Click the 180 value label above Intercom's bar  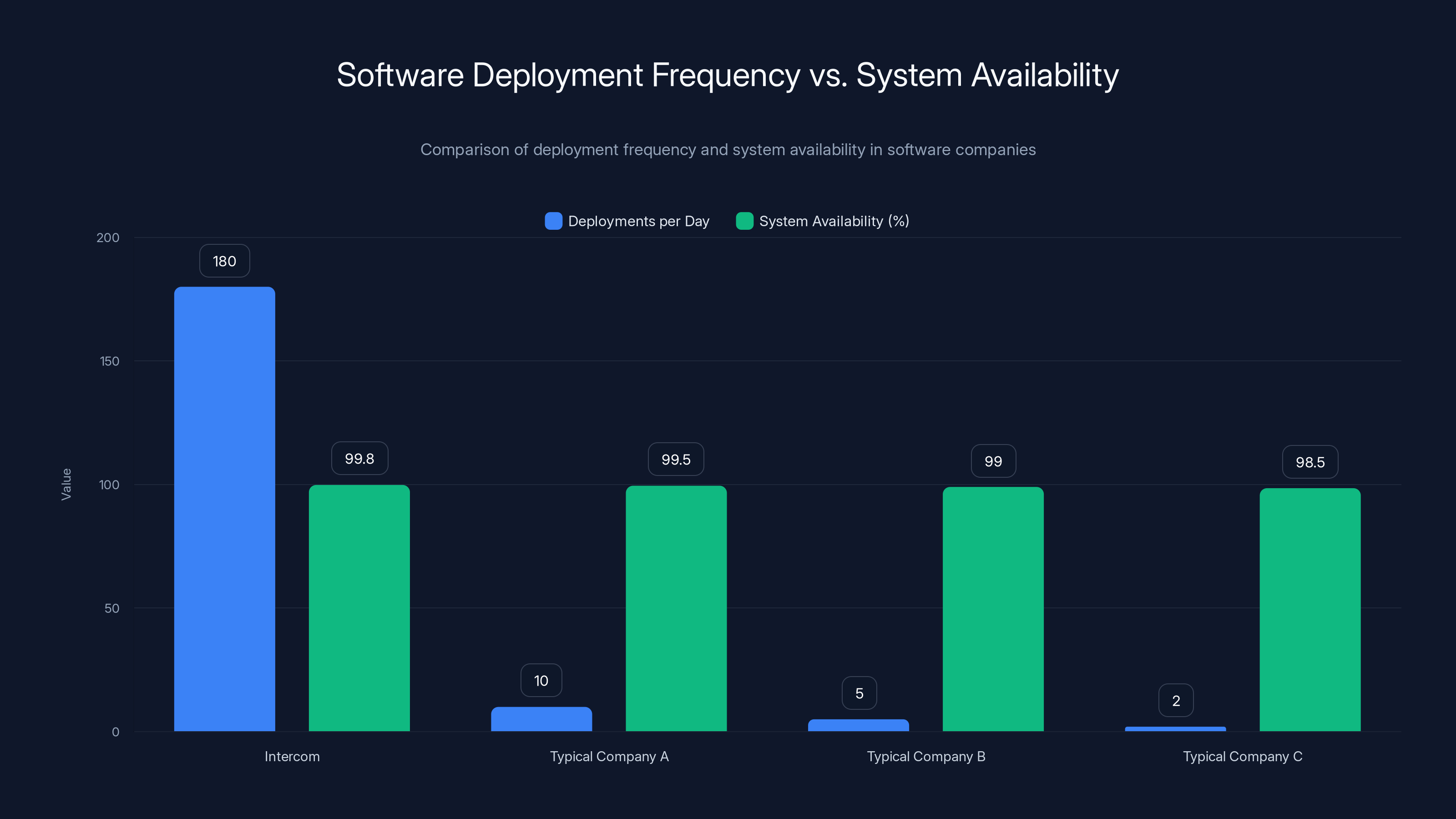pyautogui.click(x=224, y=261)
